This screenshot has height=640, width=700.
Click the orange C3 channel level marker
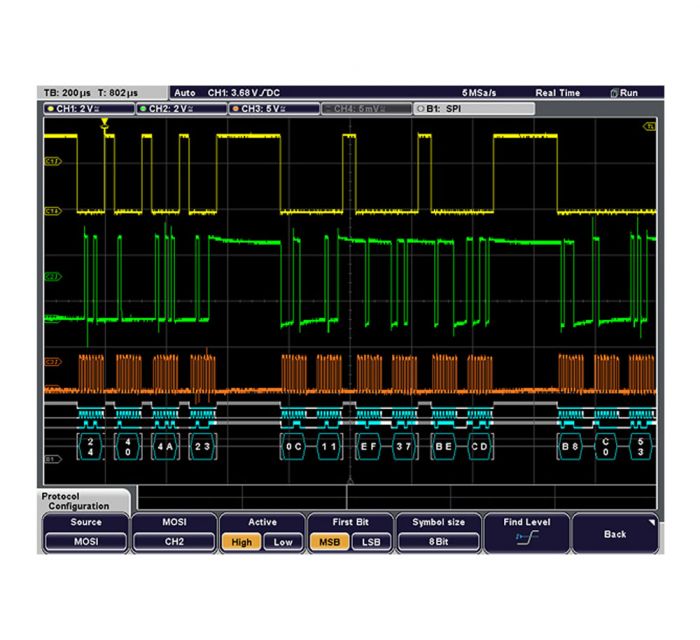click(51, 362)
